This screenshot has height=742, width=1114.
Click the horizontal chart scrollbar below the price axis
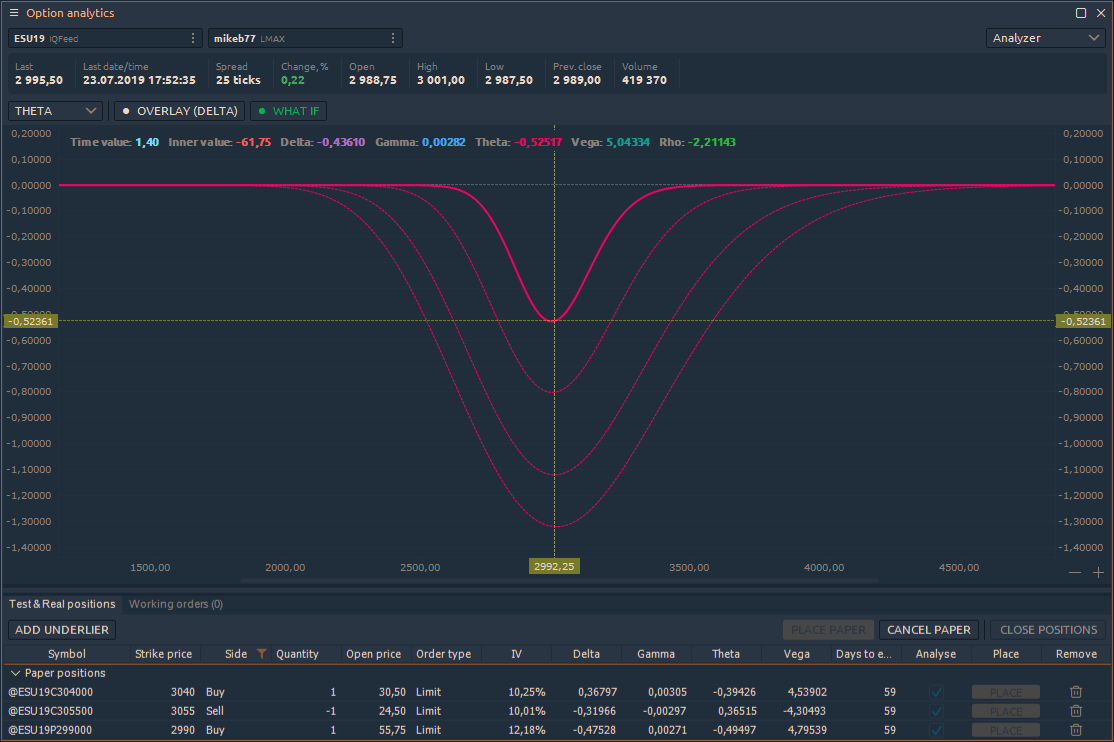pos(560,581)
